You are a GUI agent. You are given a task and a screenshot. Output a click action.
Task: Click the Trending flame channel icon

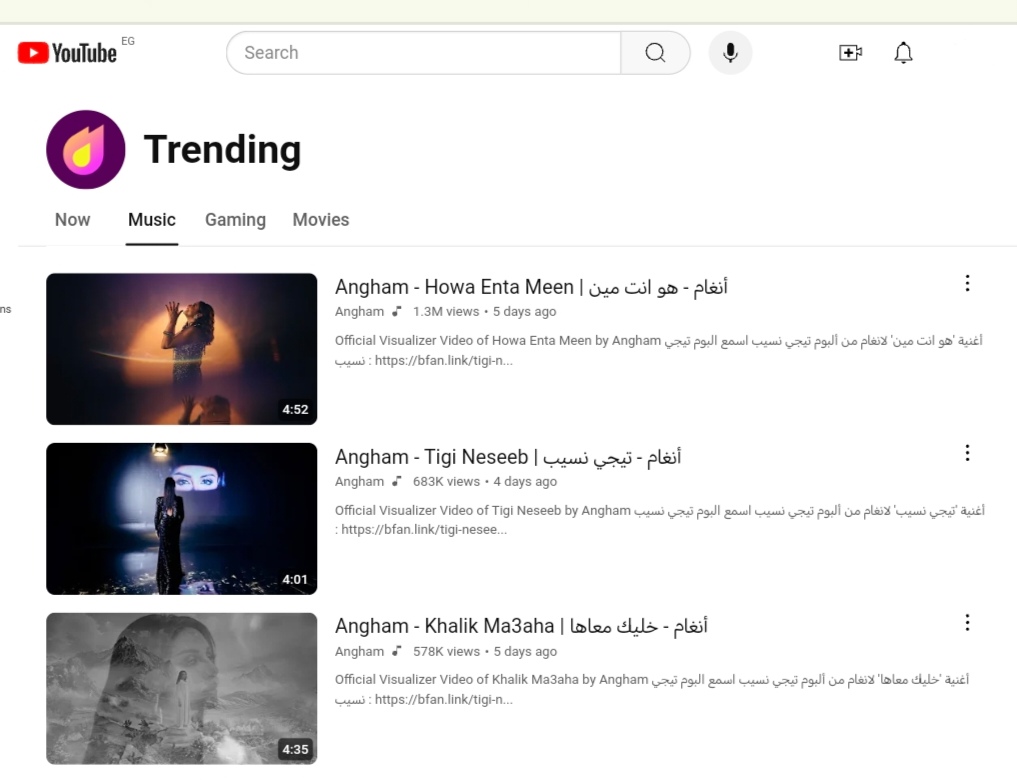point(86,150)
